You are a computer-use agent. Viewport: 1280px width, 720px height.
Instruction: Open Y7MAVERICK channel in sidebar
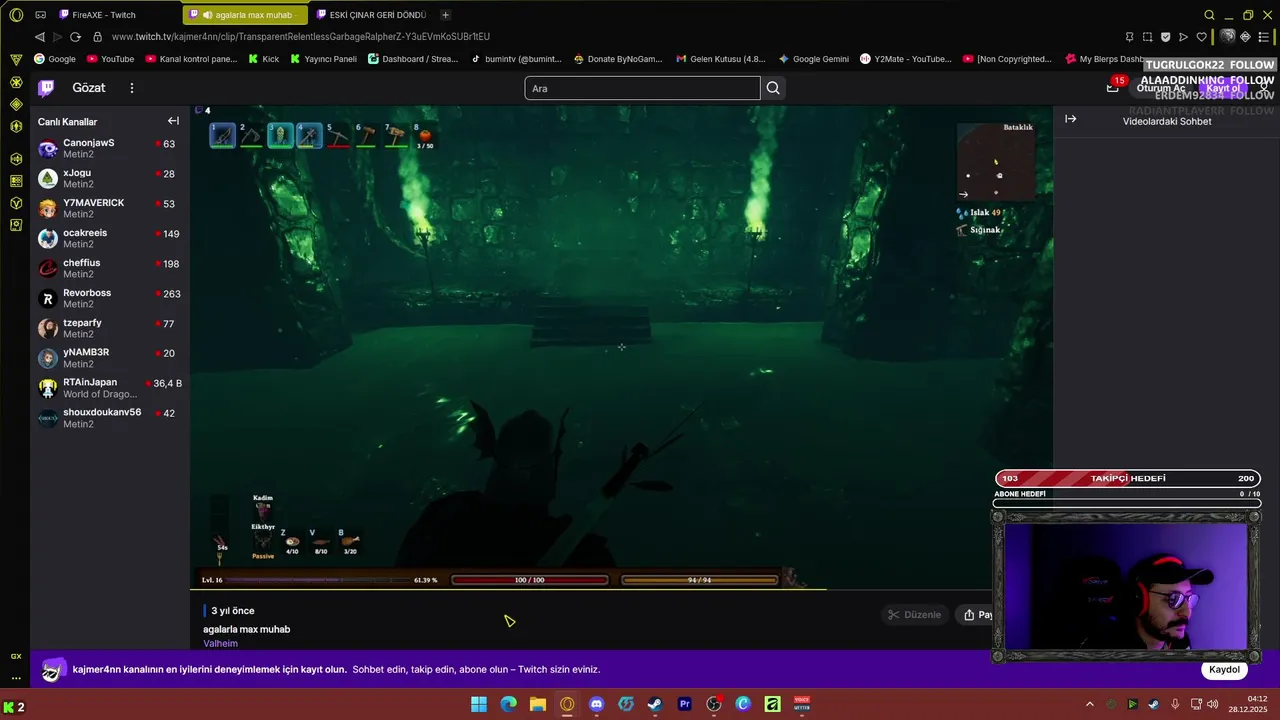108,208
